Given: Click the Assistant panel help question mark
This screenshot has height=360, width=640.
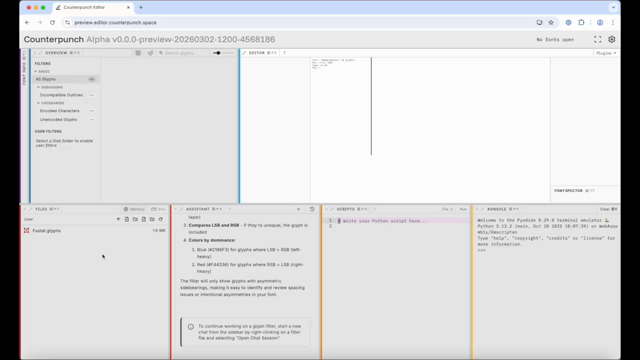Looking at the screenshot, I should click(x=229, y=209).
